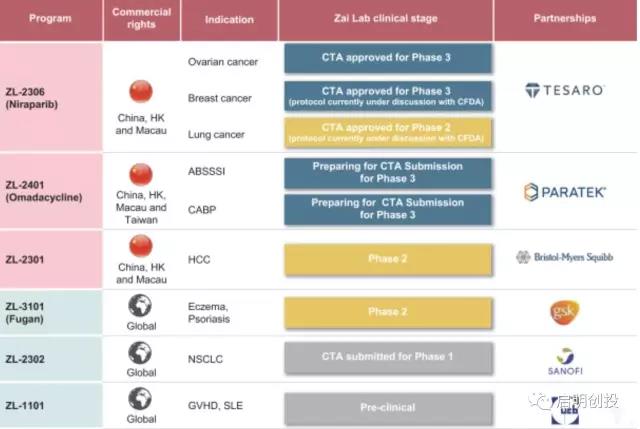Click the China flag beside ZL-2401 Omadacycline

point(141,173)
